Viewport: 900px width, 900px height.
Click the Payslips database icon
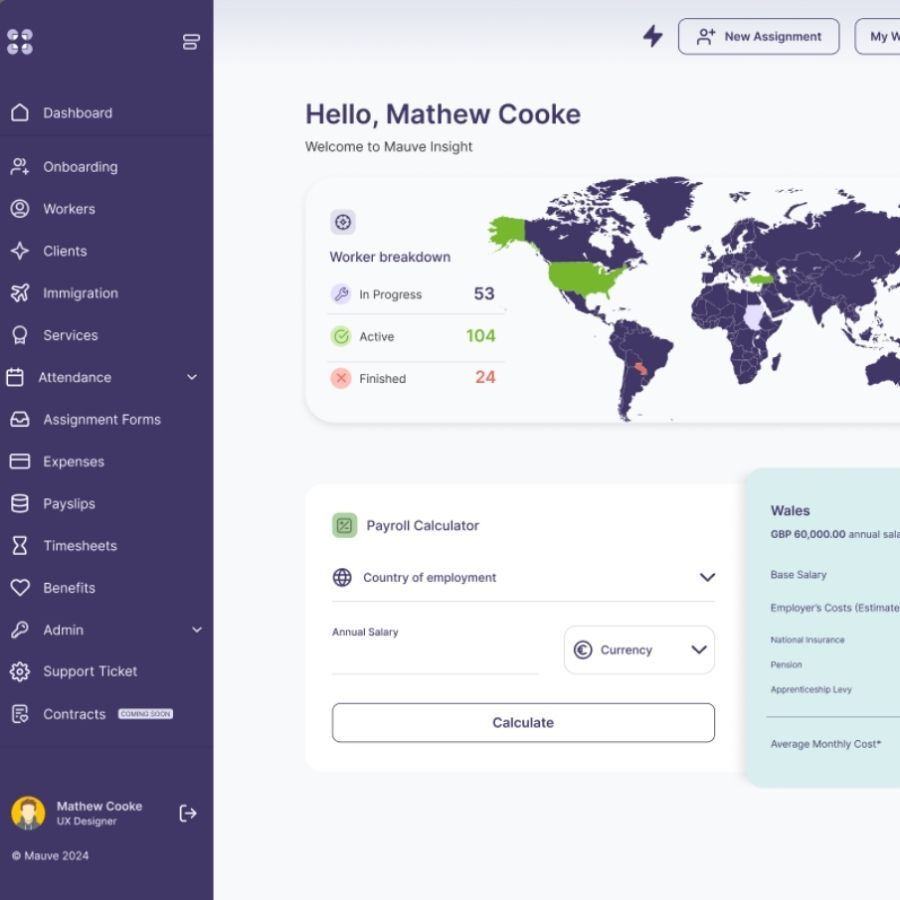click(x=20, y=503)
